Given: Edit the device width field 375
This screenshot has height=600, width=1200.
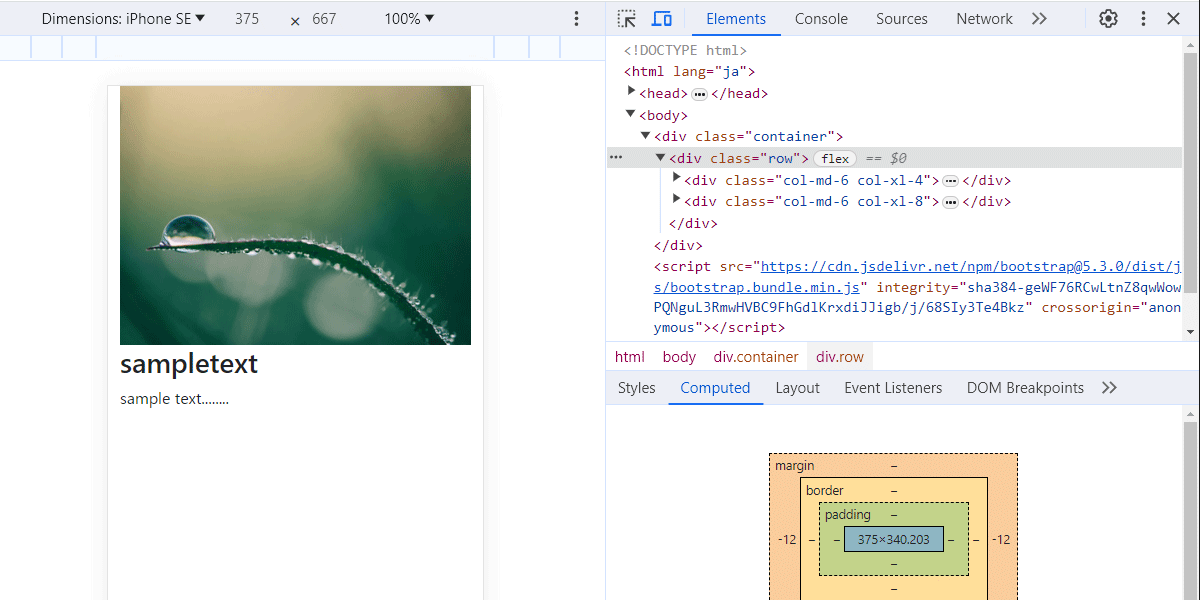Looking at the screenshot, I should 247,19.
